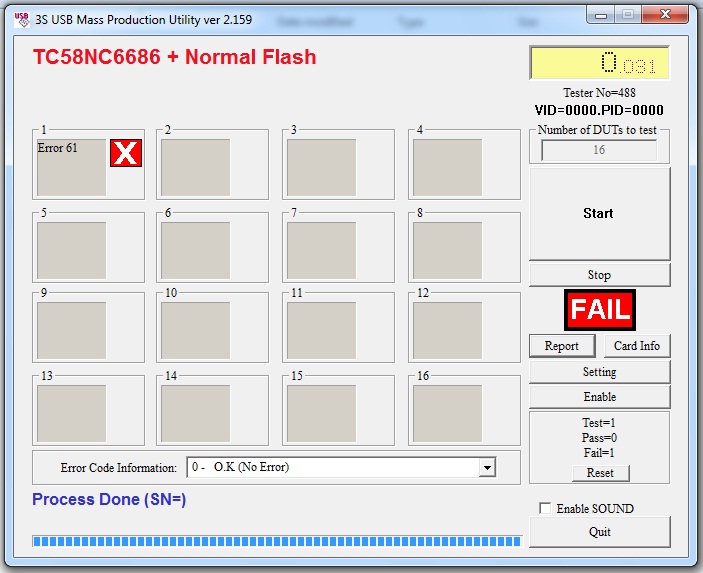This screenshot has height=573, width=703.
Task: Click the Start button
Action: click(599, 213)
